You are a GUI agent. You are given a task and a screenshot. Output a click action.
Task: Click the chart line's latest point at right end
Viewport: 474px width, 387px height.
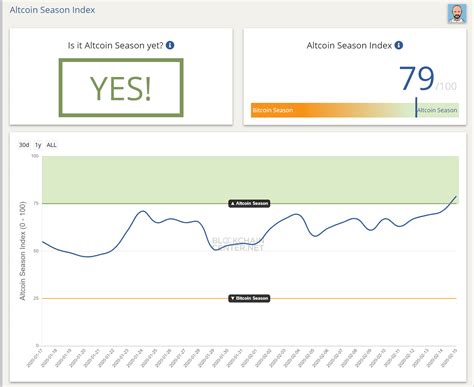(456, 196)
